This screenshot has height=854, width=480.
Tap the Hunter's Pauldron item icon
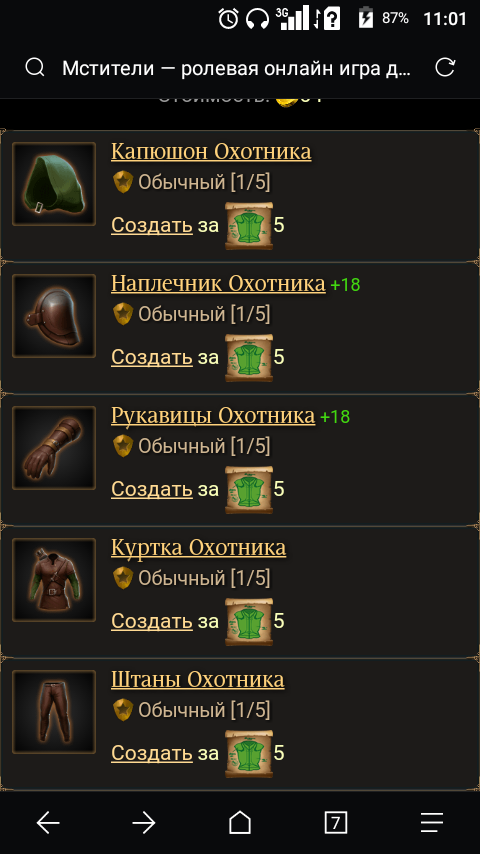pos(54,316)
